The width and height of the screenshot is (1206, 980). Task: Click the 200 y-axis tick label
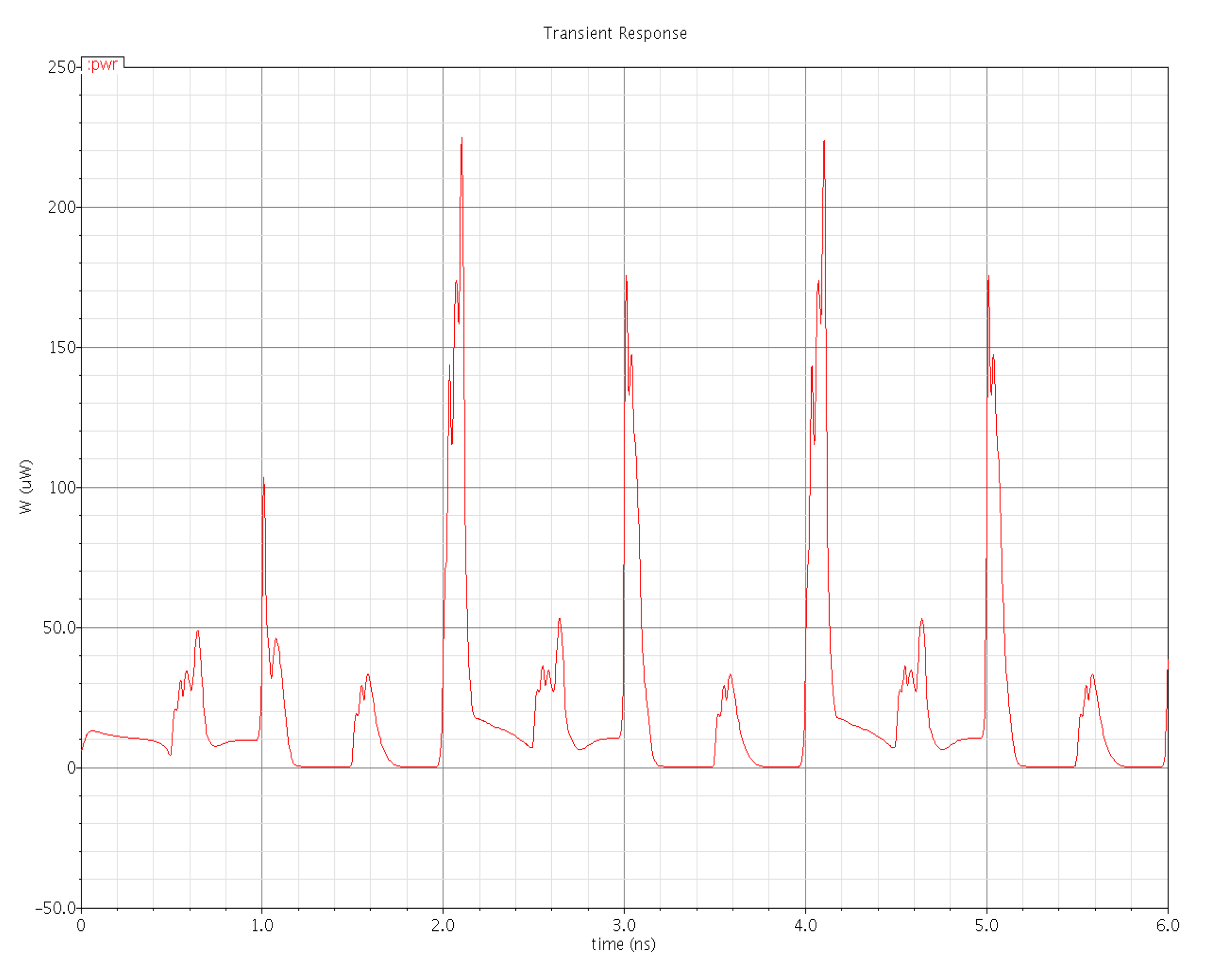[x=62, y=207]
